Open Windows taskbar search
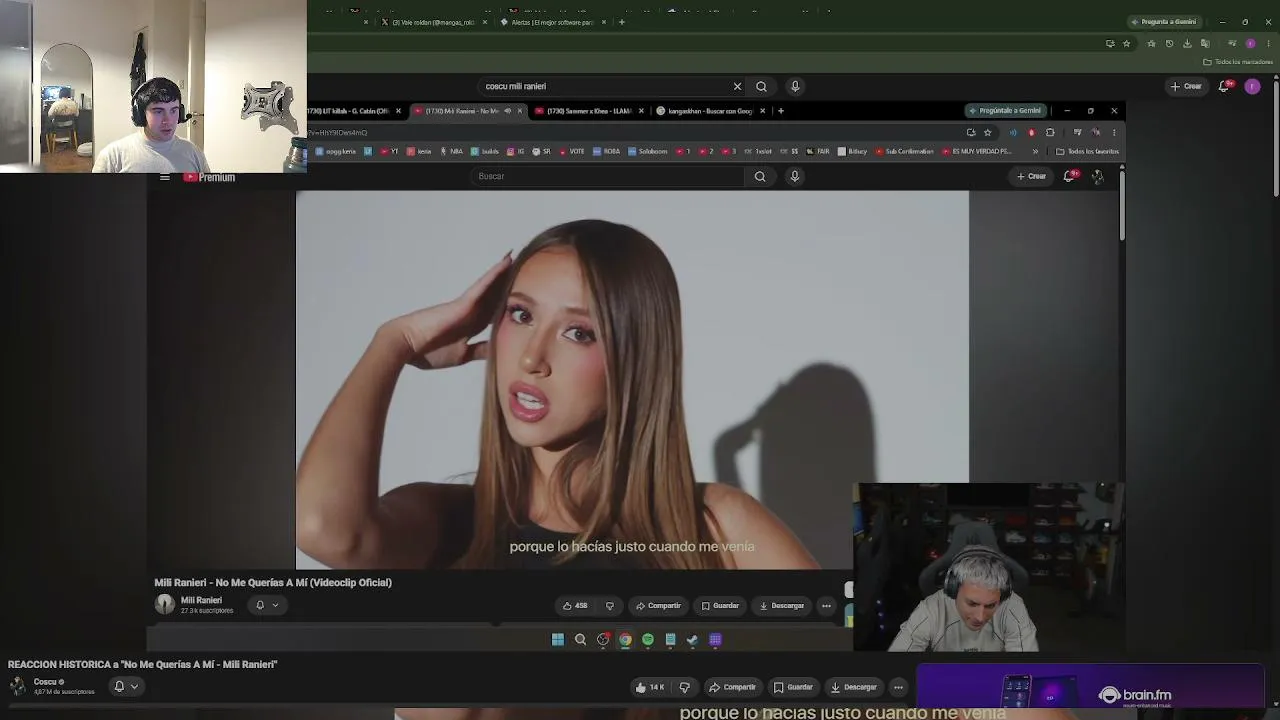Image resolution: width=1280 pixels, height=720 pixels. (580, 640)
